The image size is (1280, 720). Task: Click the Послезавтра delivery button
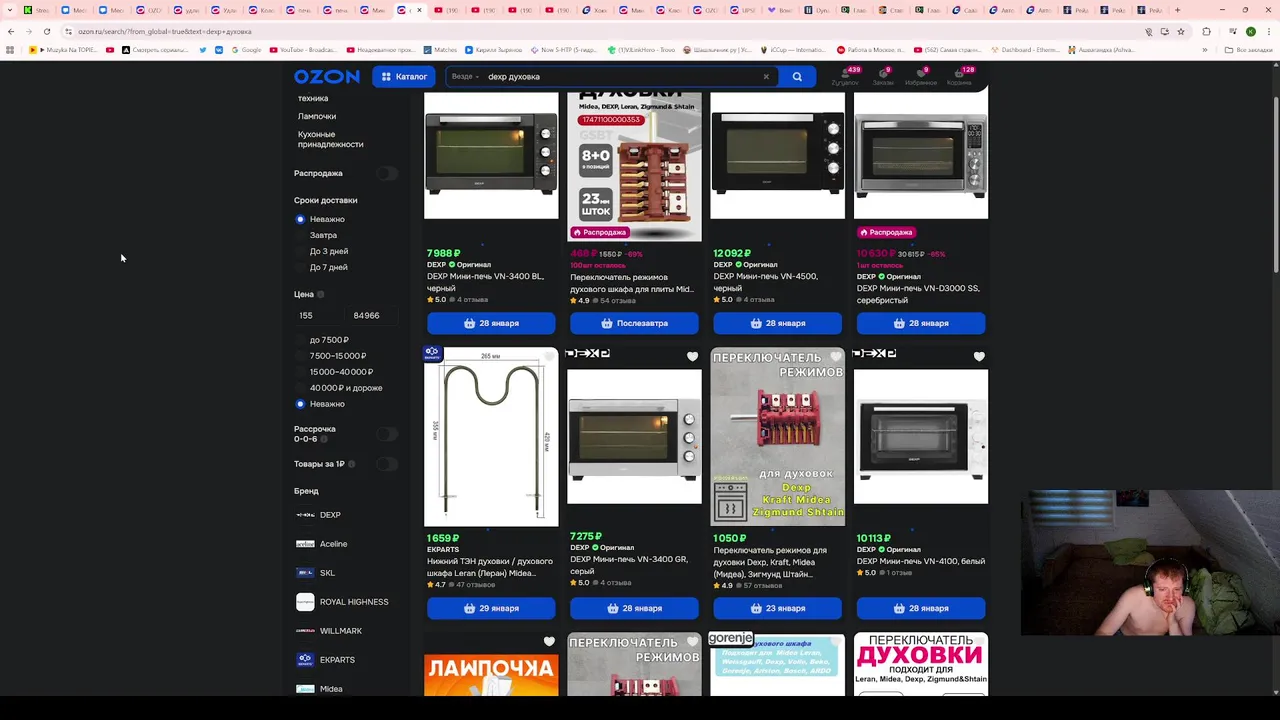coord(634,323)
